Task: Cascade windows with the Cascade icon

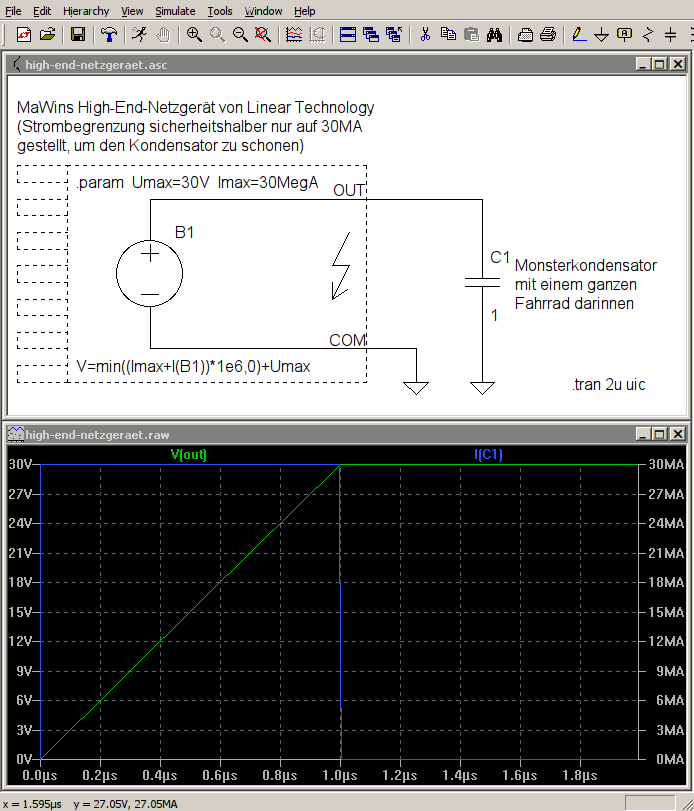Action: tap(371, 35)
